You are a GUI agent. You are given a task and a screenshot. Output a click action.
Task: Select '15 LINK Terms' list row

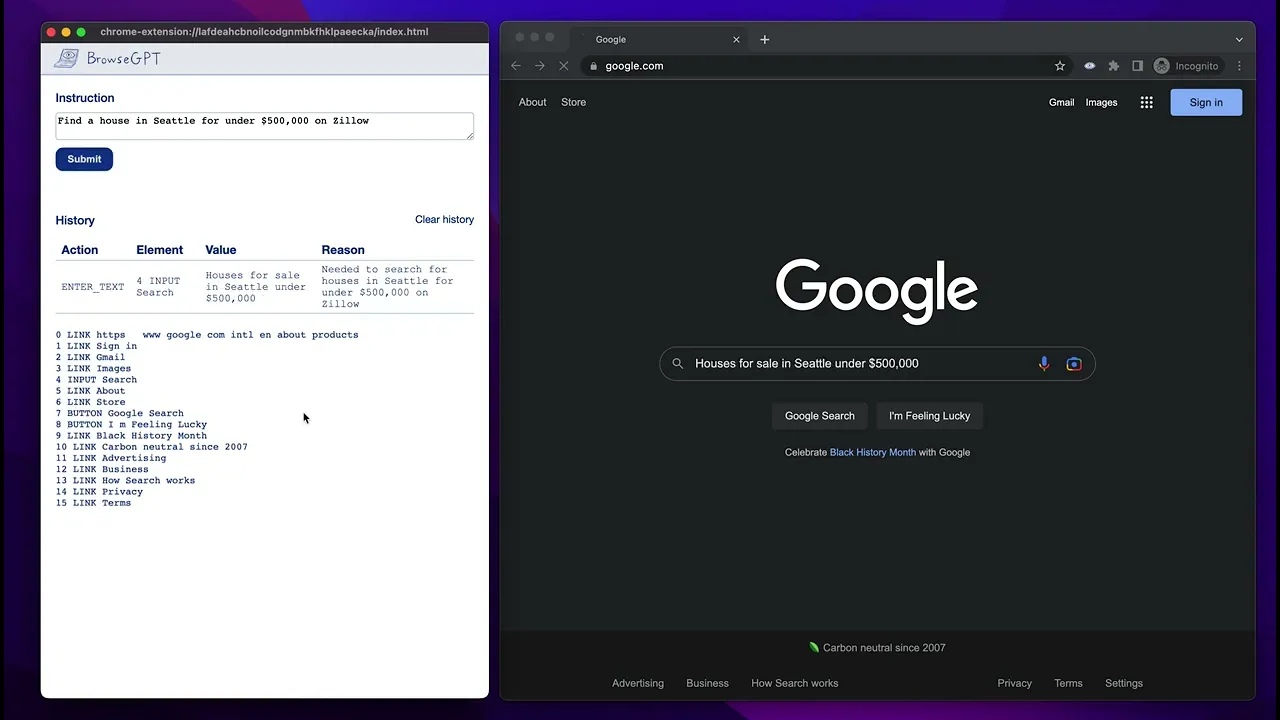click(x=93, y=503)
